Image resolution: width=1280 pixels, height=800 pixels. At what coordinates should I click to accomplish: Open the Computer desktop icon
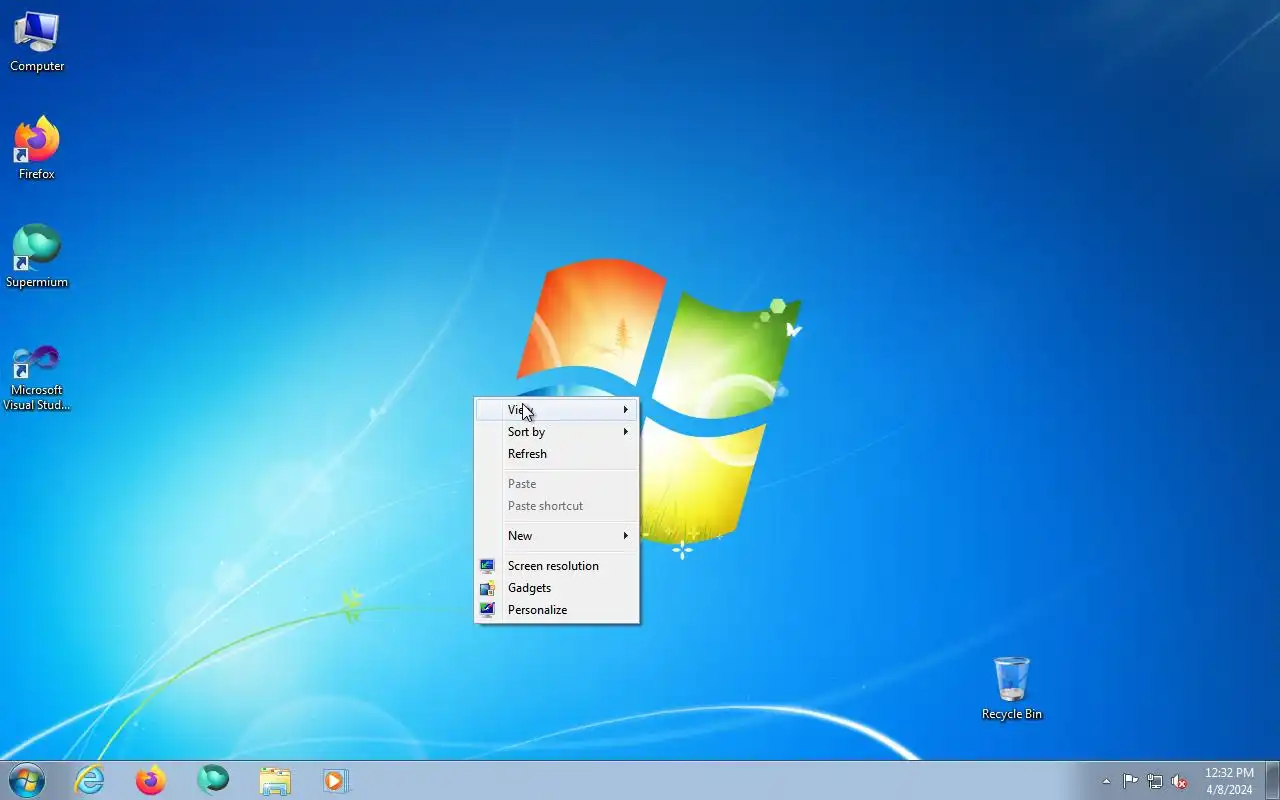pos(37,42)
